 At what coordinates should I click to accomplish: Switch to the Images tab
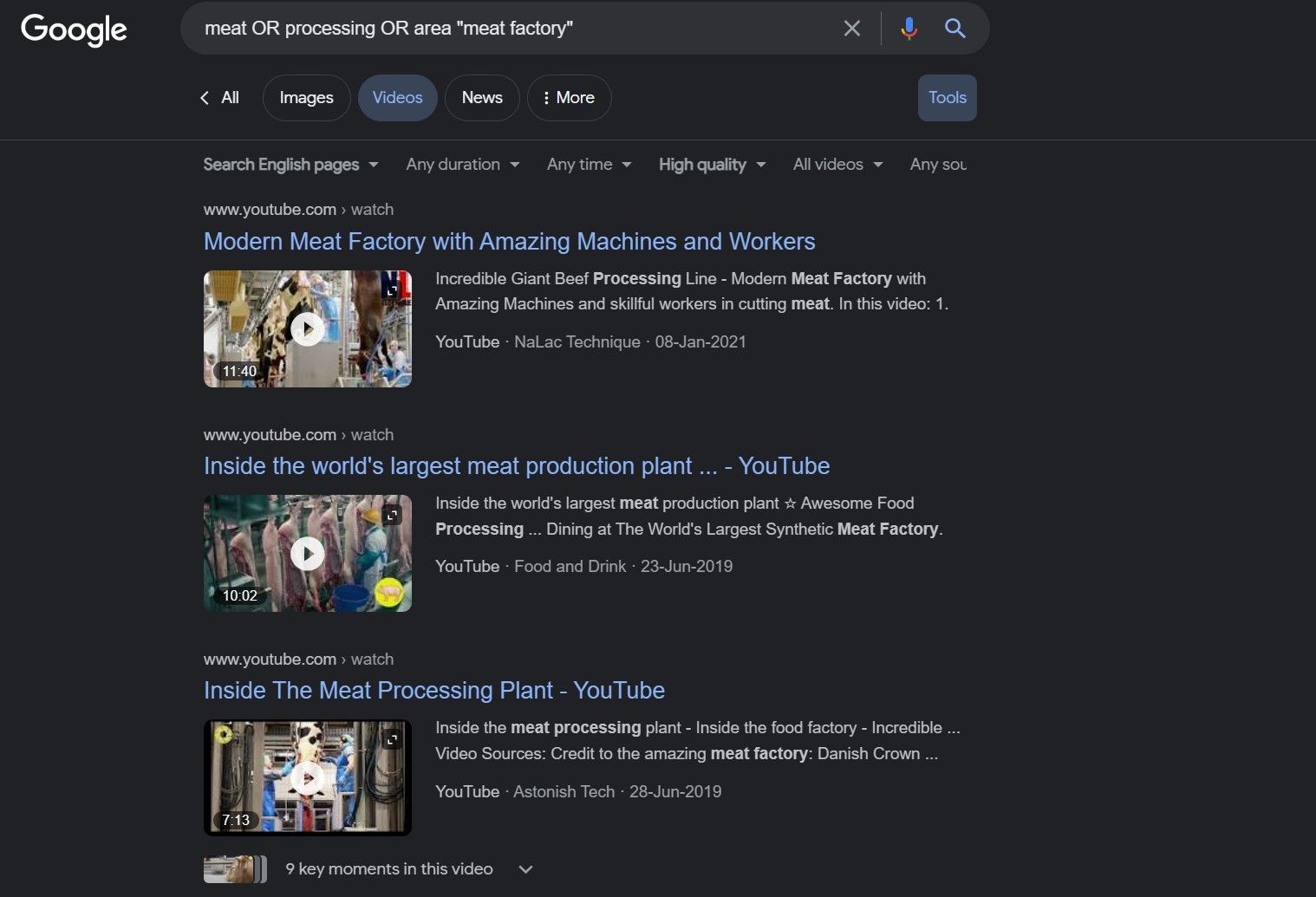click(x=306, y=97)
